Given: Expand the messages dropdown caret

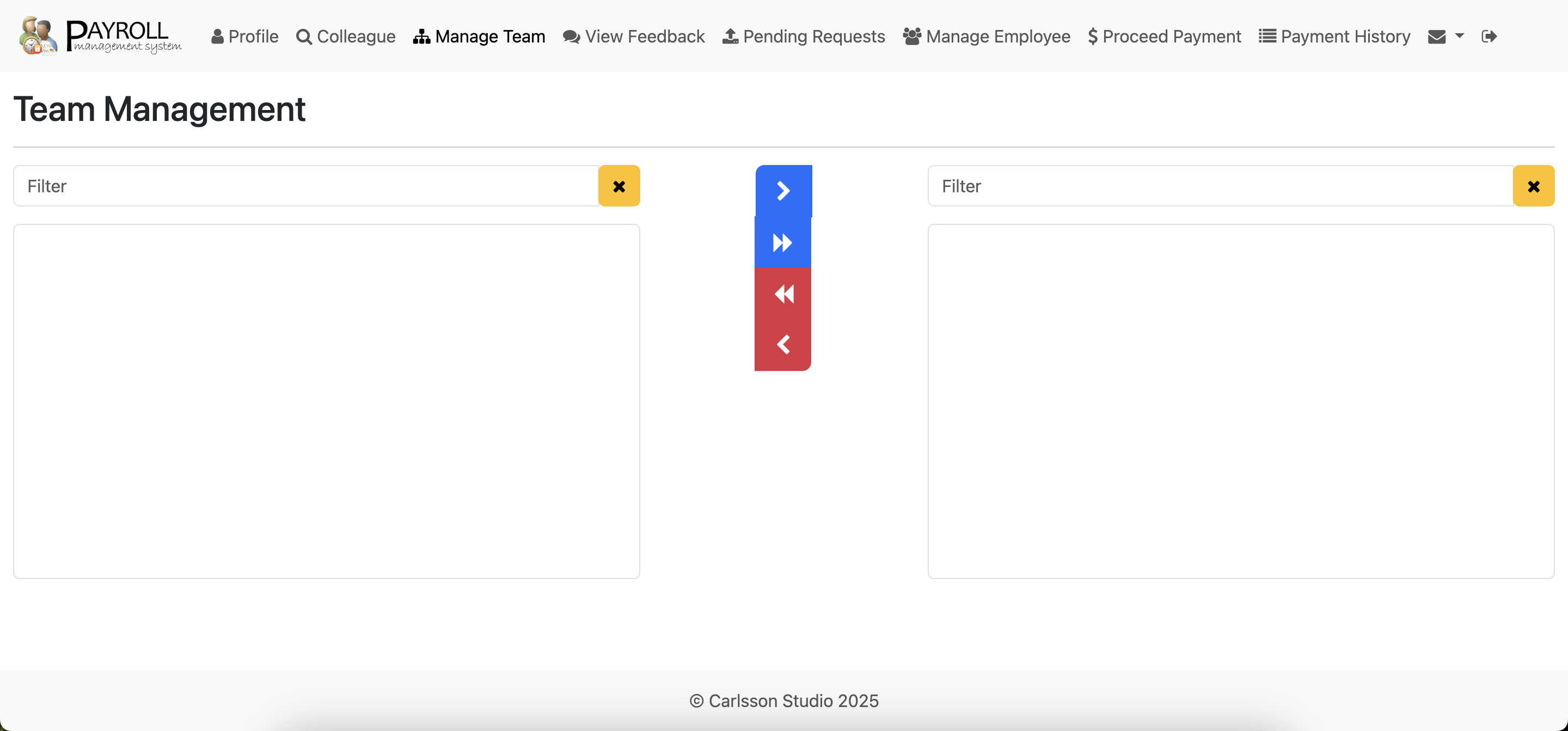Looking at the screenshot, I should [1459, 36].
